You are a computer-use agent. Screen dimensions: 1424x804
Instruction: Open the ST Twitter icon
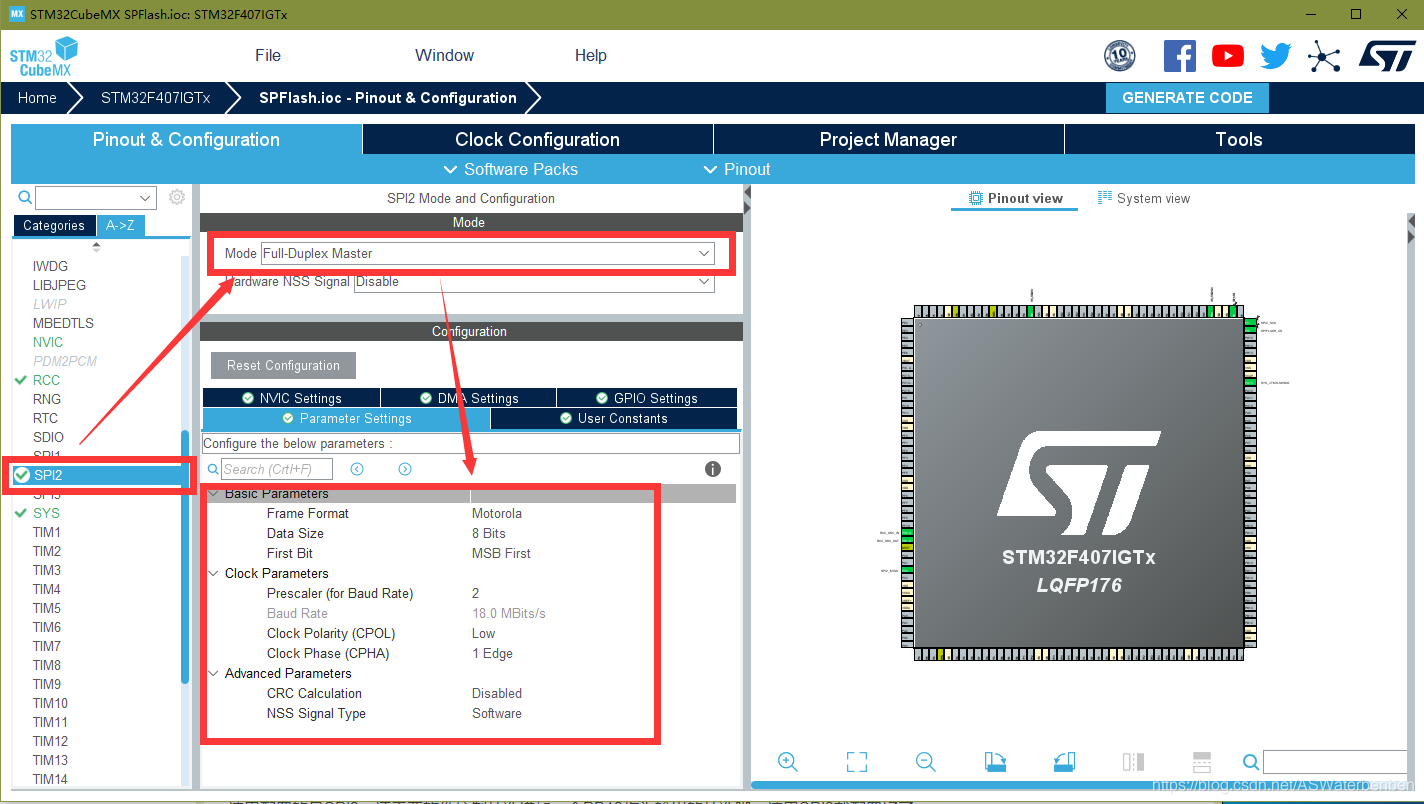[1275, 56]
